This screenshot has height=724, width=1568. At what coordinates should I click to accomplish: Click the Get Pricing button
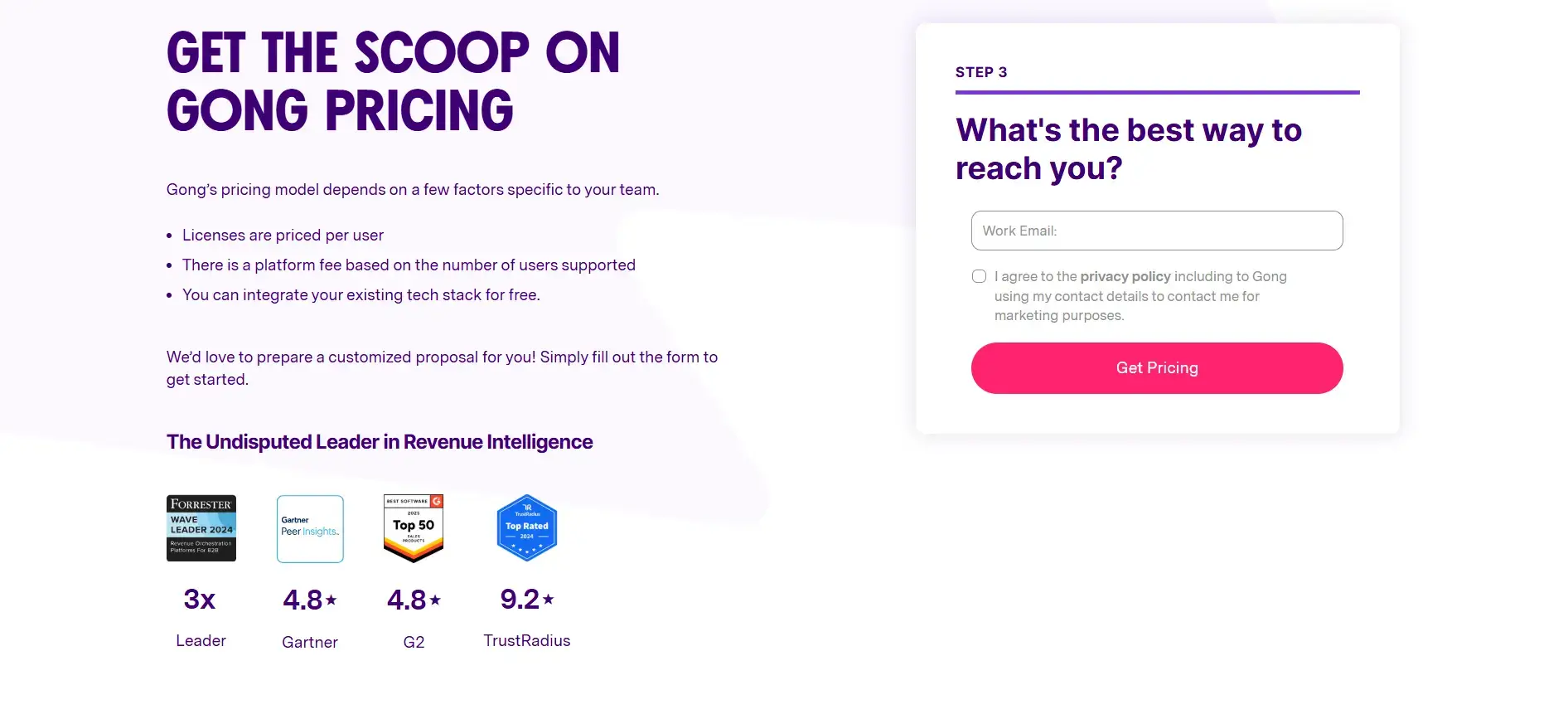click(x=1156, y=367)
